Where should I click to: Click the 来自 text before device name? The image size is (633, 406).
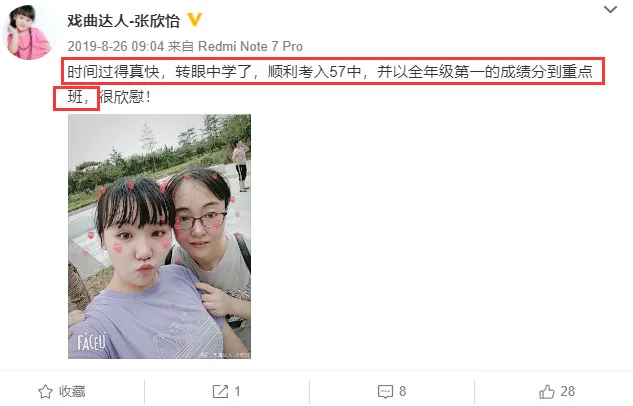[x=181, y=46]
